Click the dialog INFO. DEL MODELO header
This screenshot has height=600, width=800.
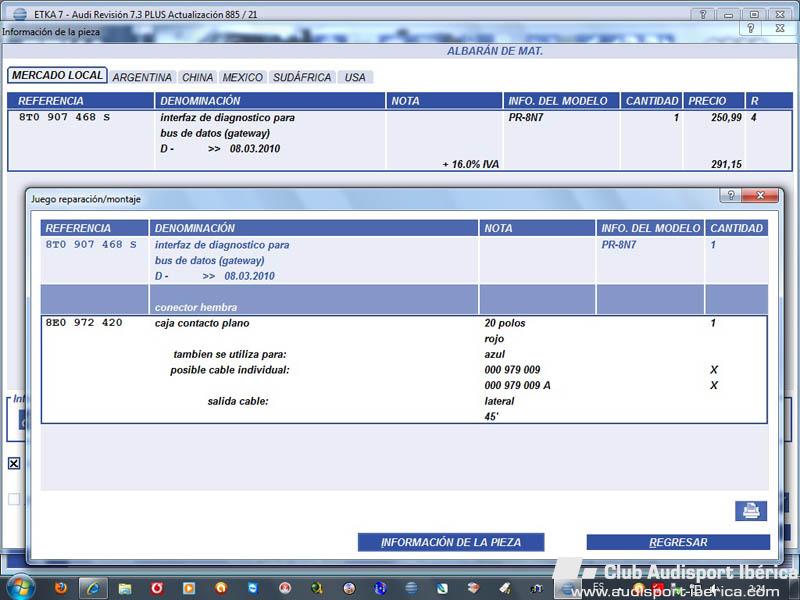pos(650,228)
